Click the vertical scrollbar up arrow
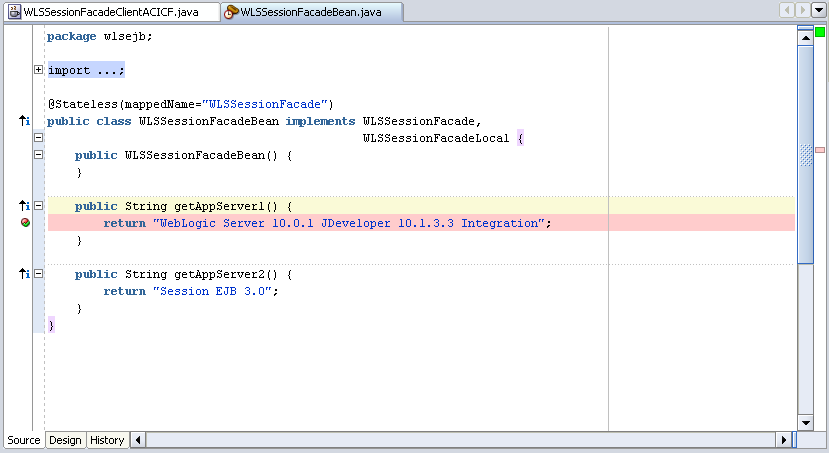The width and height of the screenshot is (829, 453). [805, 38]
